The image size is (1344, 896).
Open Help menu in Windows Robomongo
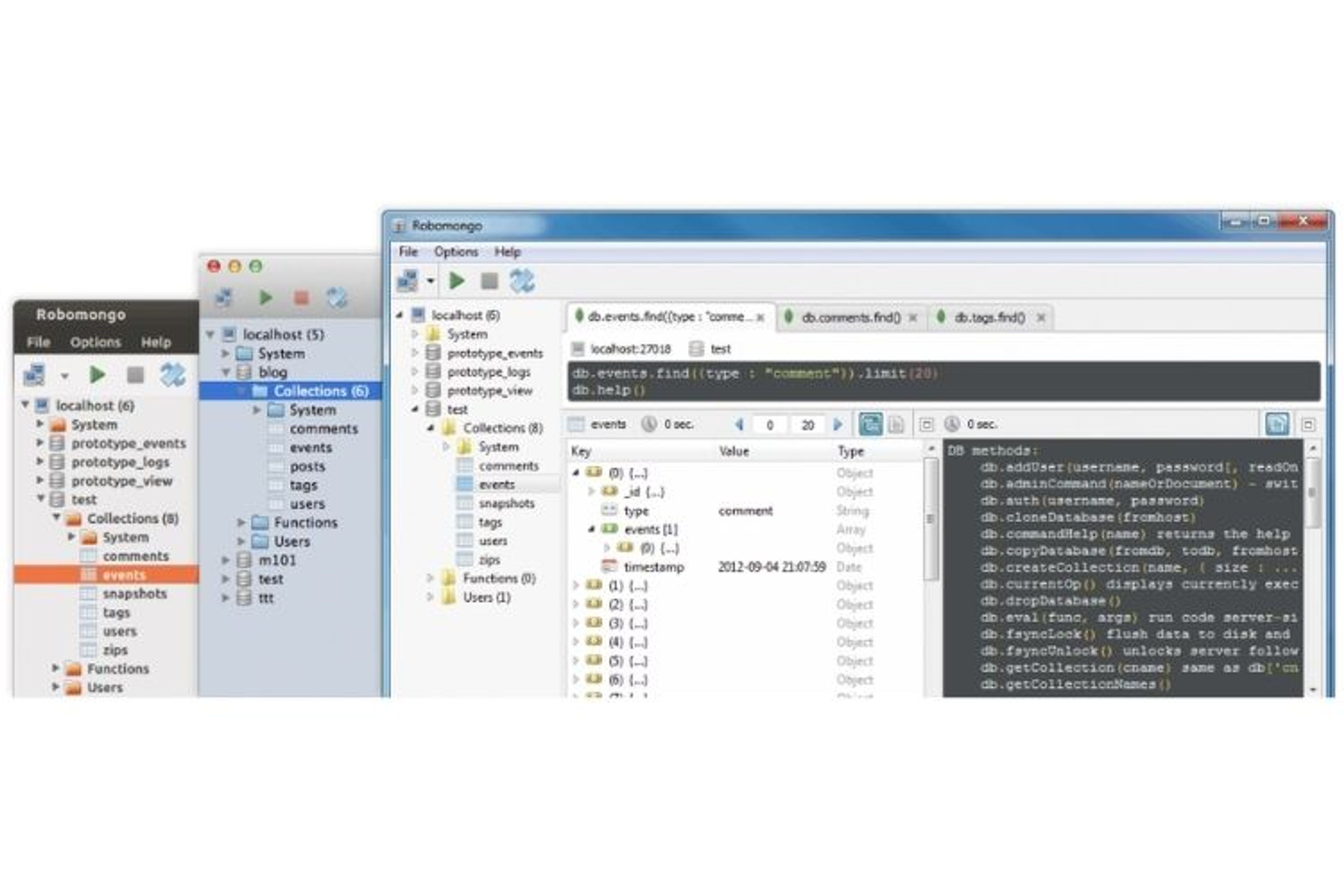pyautogui.click(x=507, y=251)
